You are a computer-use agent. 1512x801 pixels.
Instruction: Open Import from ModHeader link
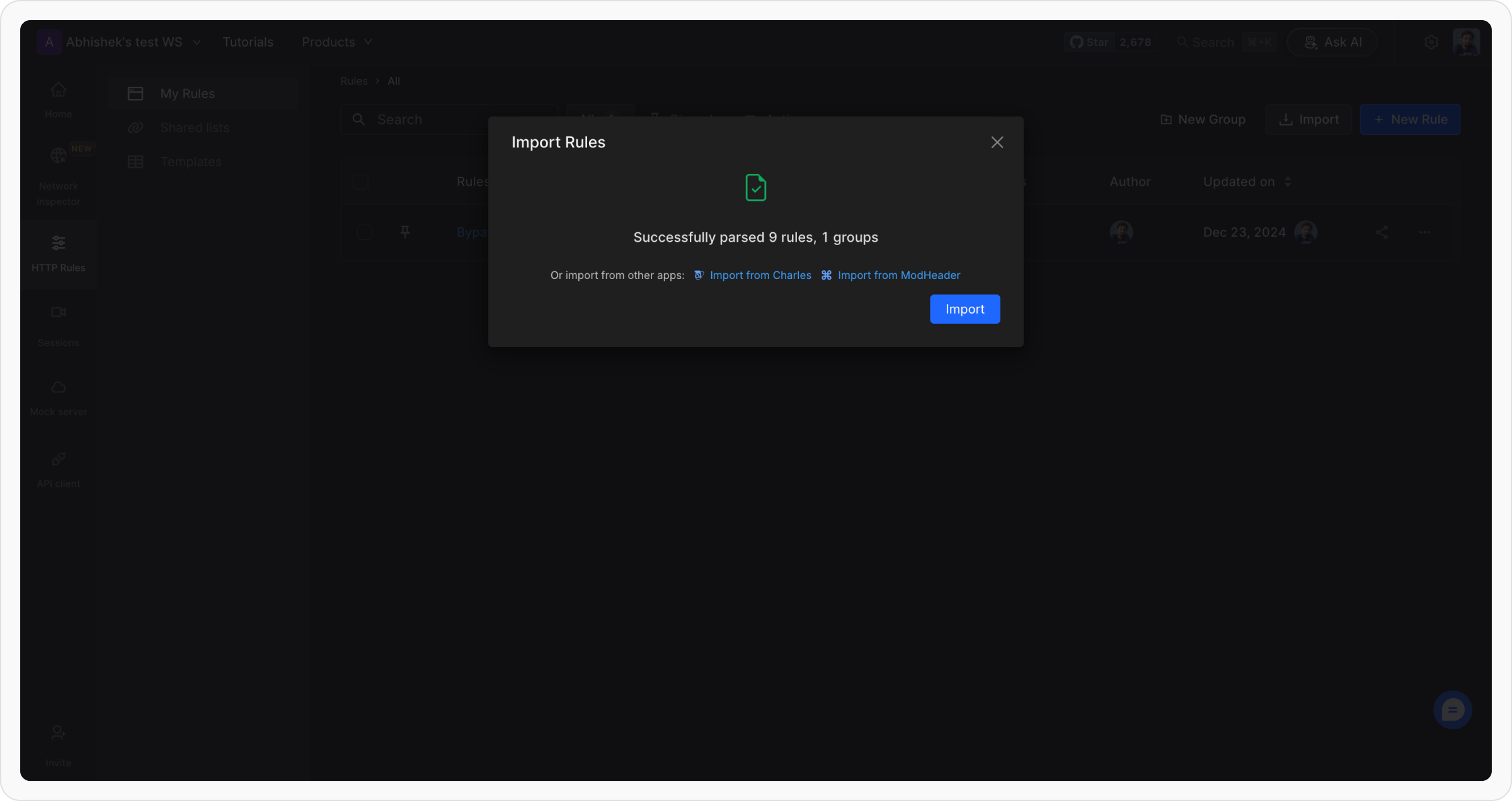tap(898, 275)
